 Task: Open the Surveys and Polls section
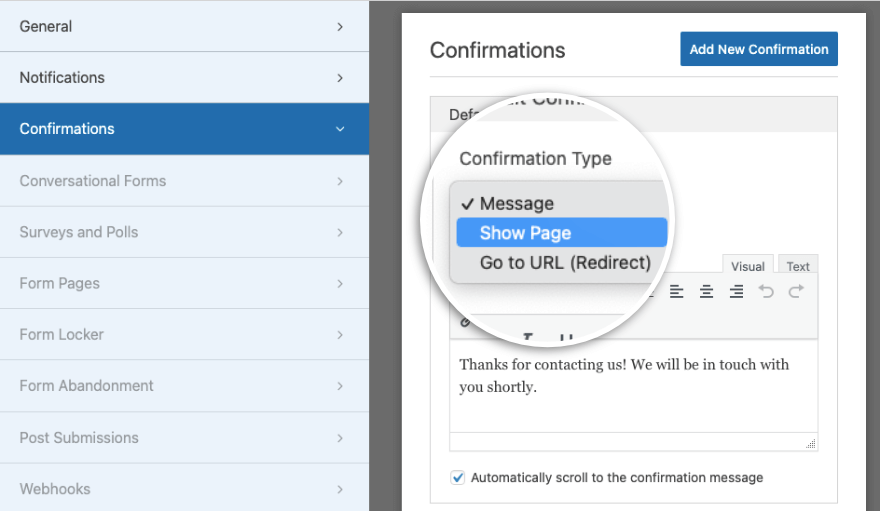[x=184, y=232]
